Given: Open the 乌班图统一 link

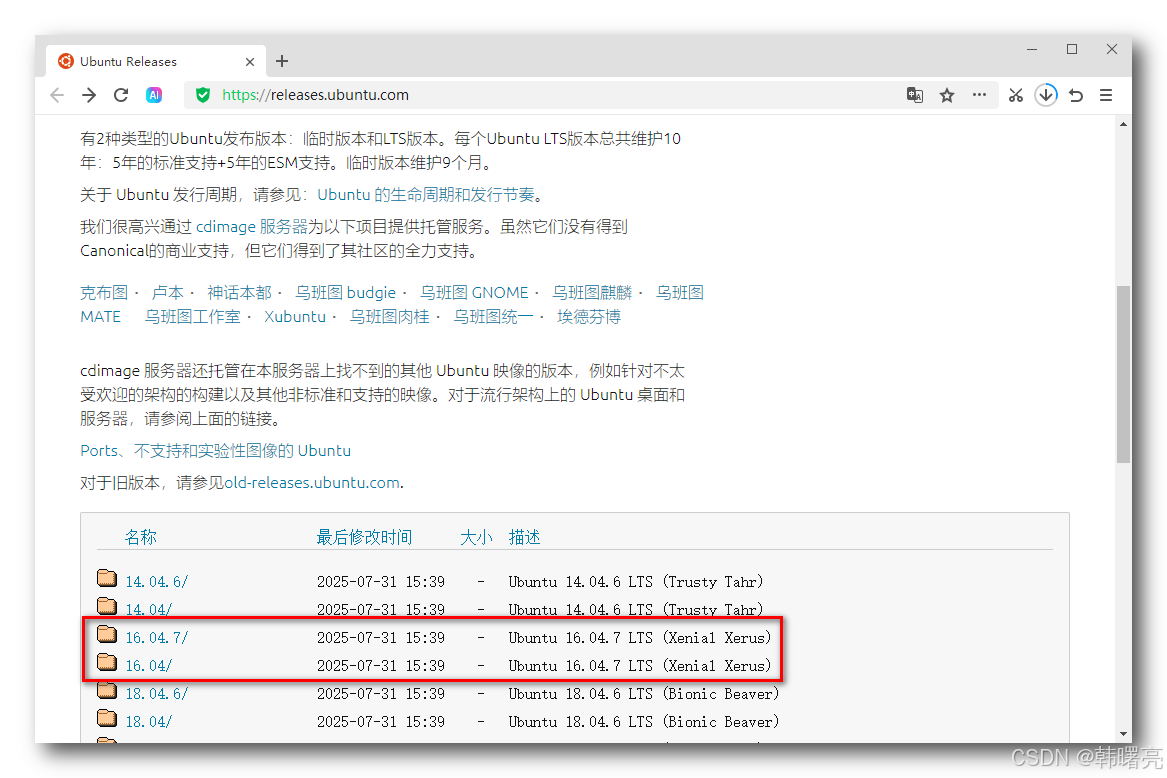Looking at the screenshot, I should point(493,317).
